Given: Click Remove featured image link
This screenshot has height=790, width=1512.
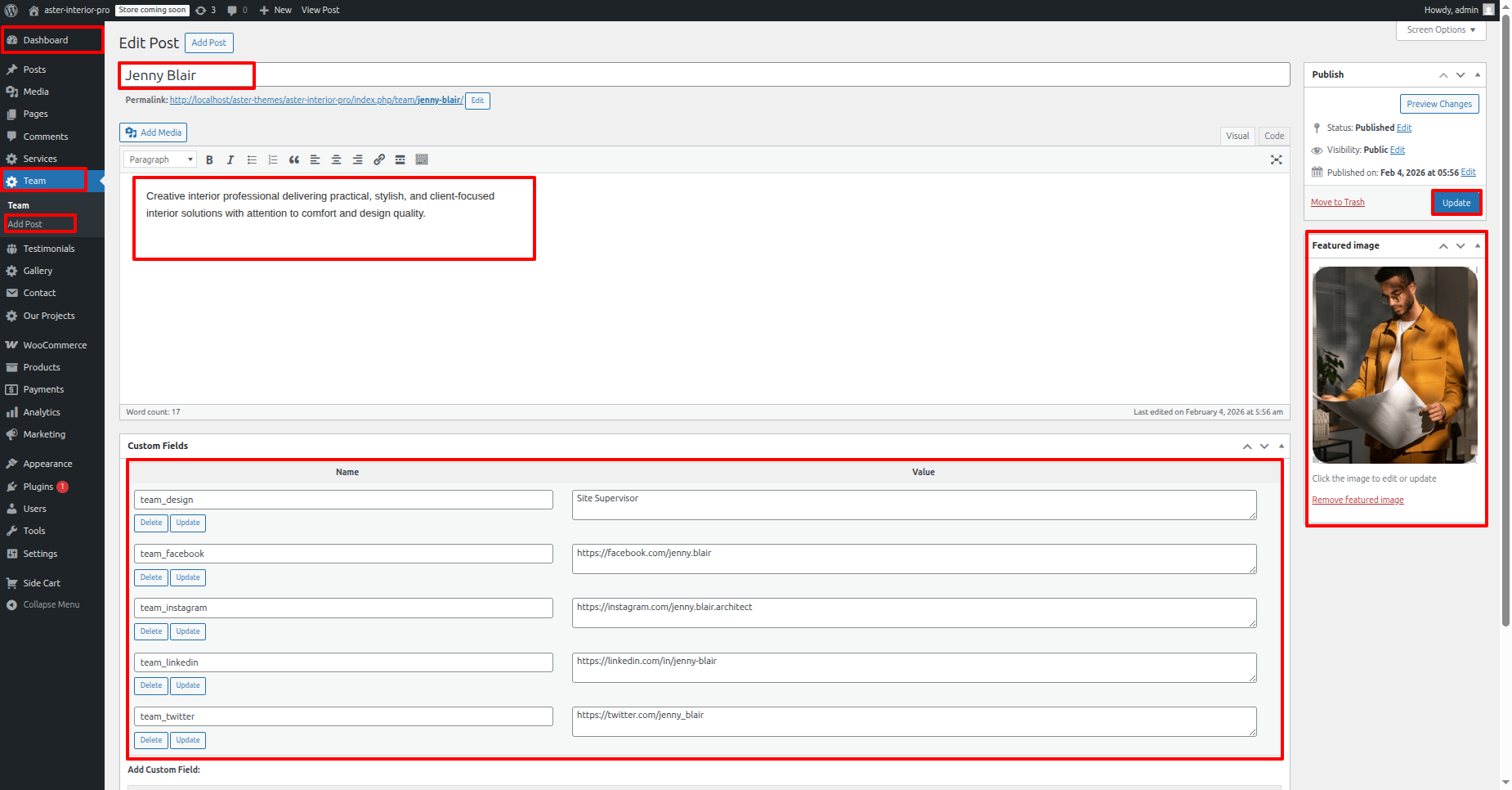Looking at the screenshot, I should click(x=1358, y=500).
